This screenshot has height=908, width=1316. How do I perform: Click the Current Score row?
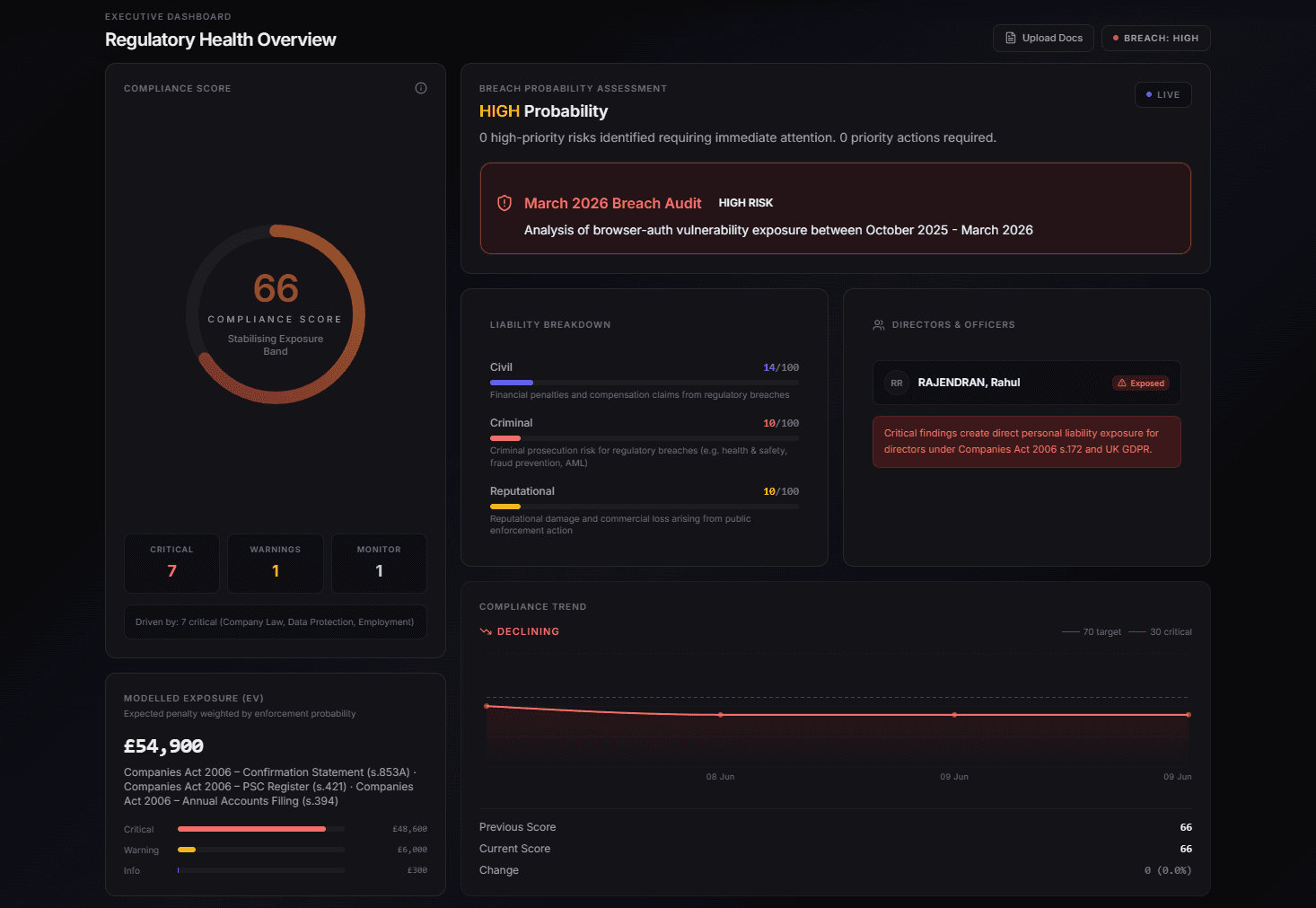click(836, 849)
